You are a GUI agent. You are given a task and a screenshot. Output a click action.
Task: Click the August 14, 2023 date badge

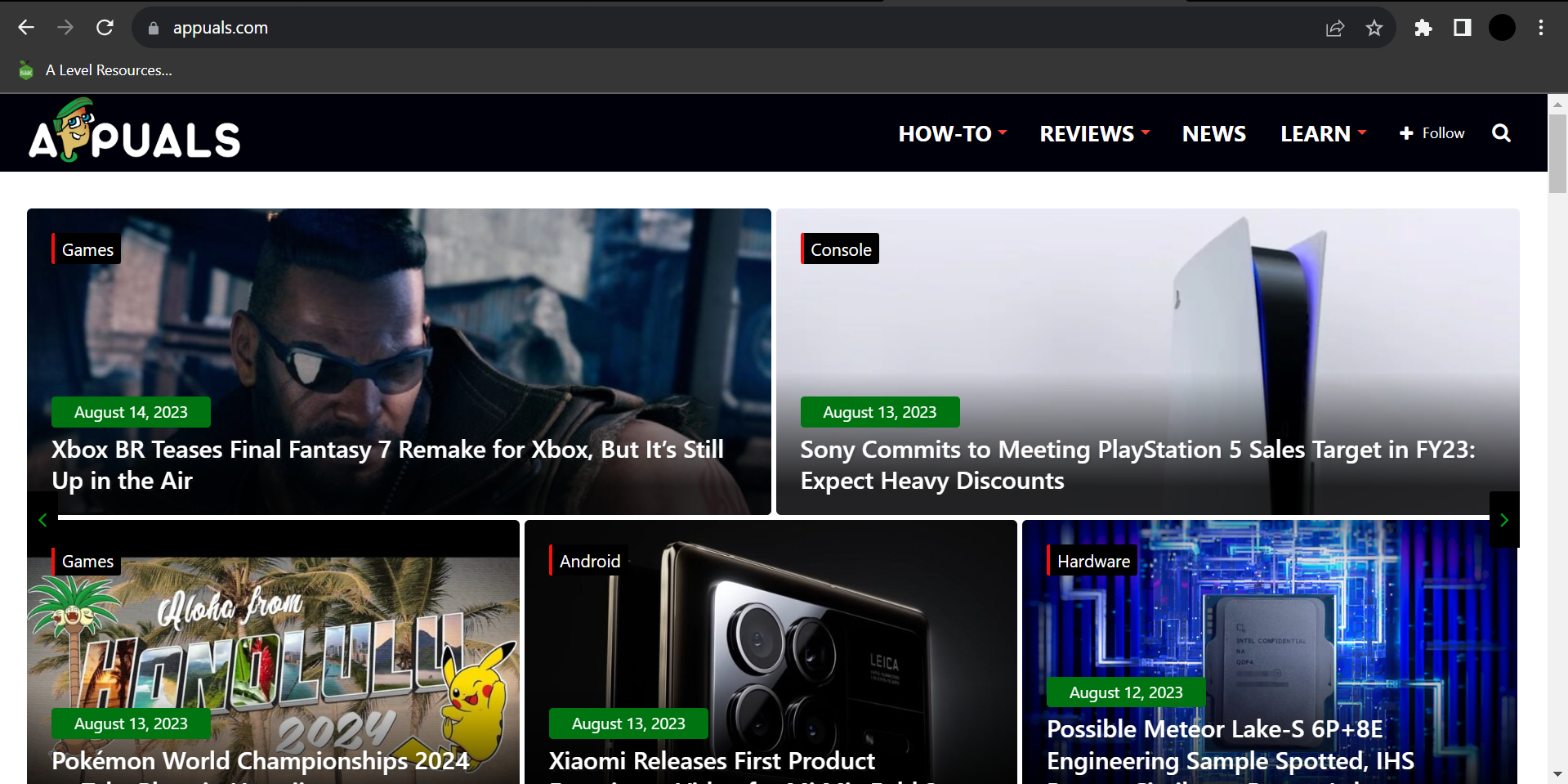pyautogui.click(x=131, y=412)
